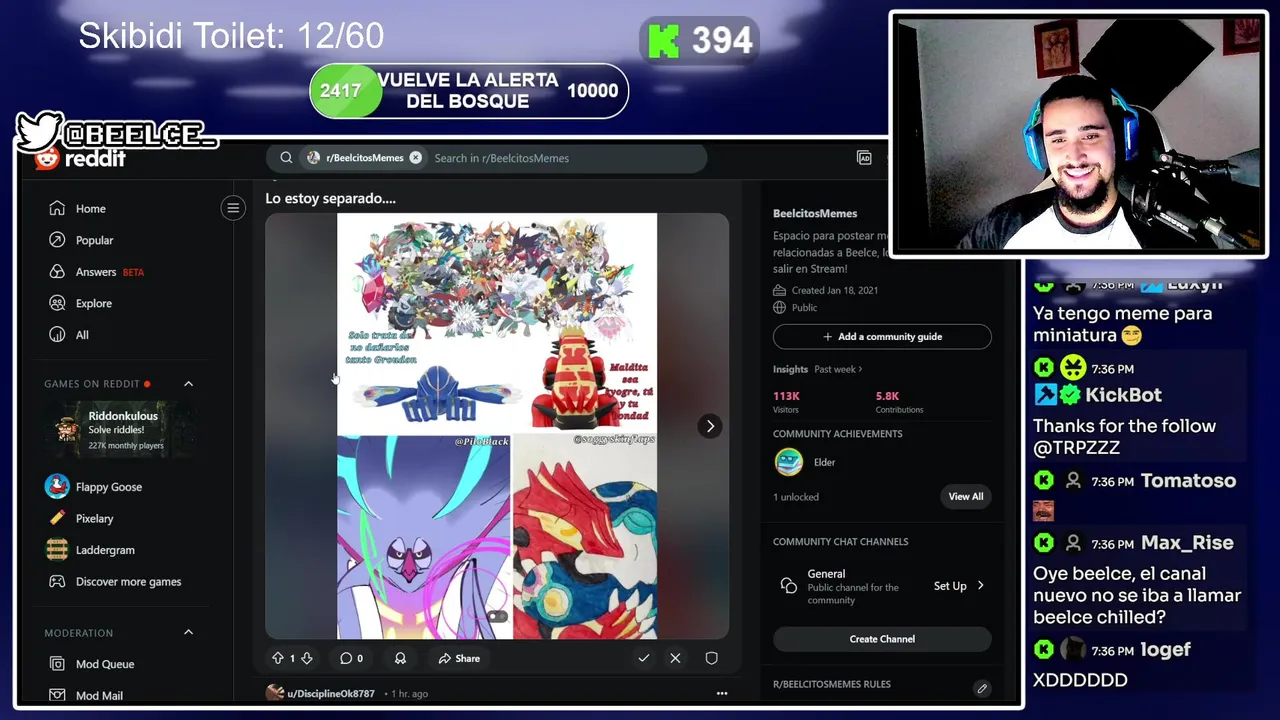This screenshot has width=1280, height=720.
Task: Open the Pokemon meme image
Action: 497,426
